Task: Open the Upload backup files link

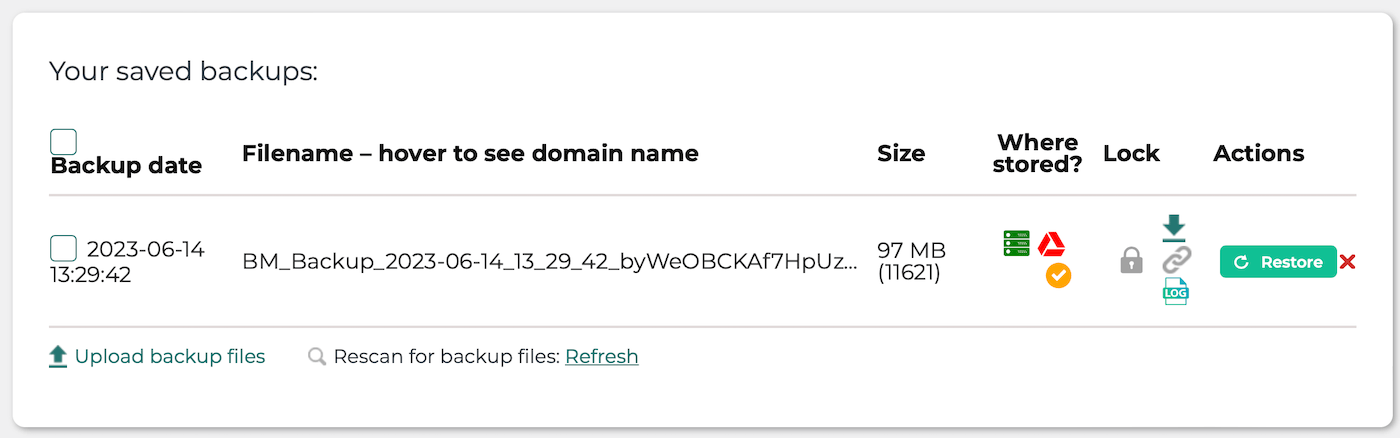Action: pos(170,356)
